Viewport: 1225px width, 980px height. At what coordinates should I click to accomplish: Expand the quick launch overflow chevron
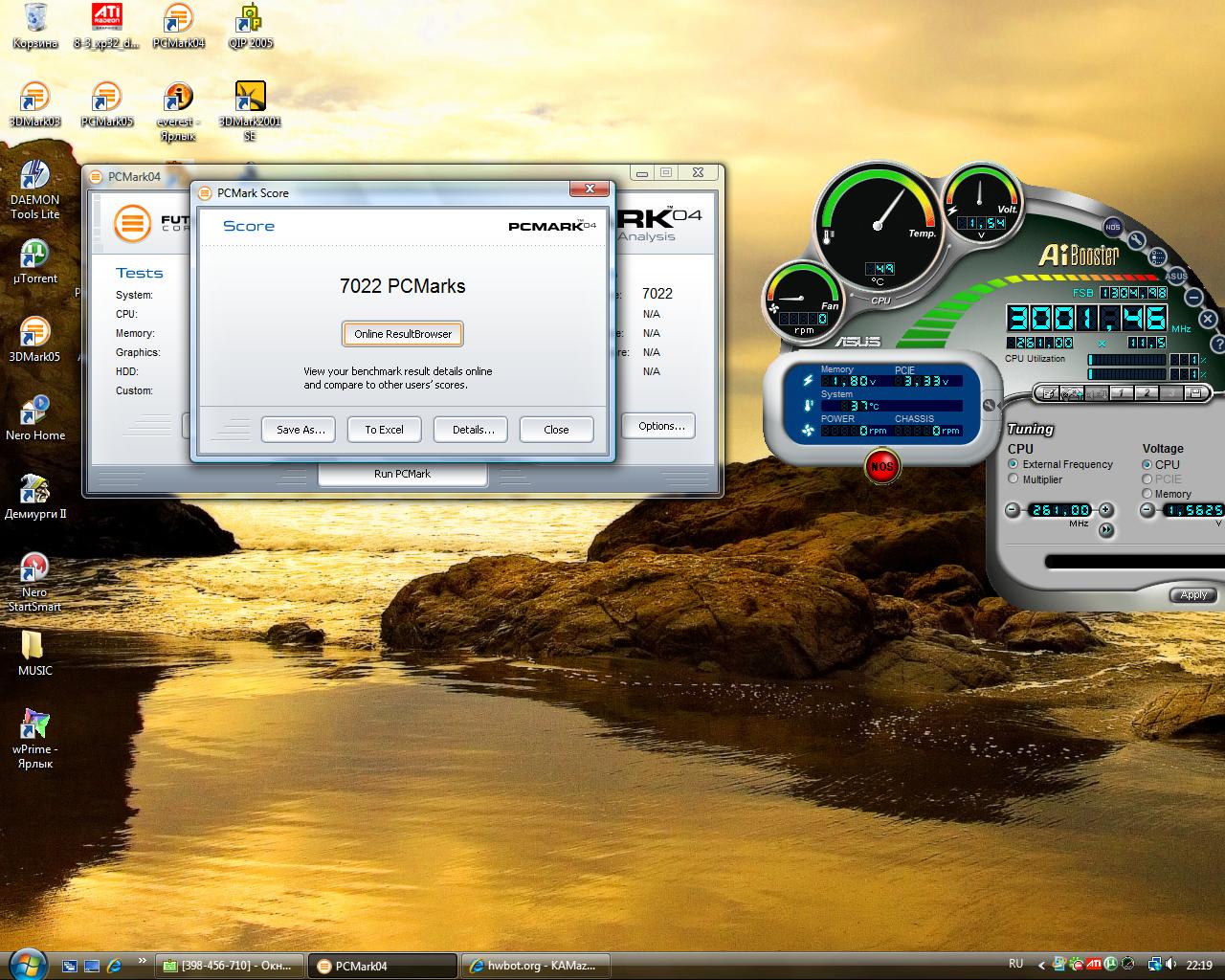click(143, 961)
